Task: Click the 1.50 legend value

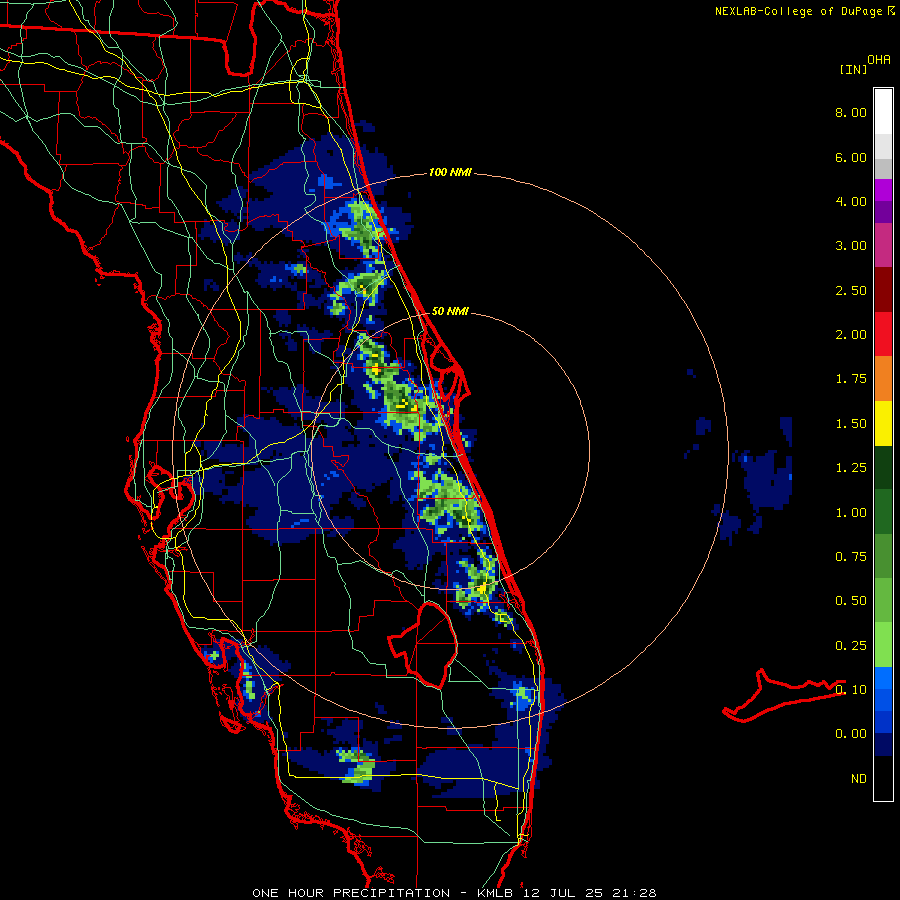Action: point(851,424)
